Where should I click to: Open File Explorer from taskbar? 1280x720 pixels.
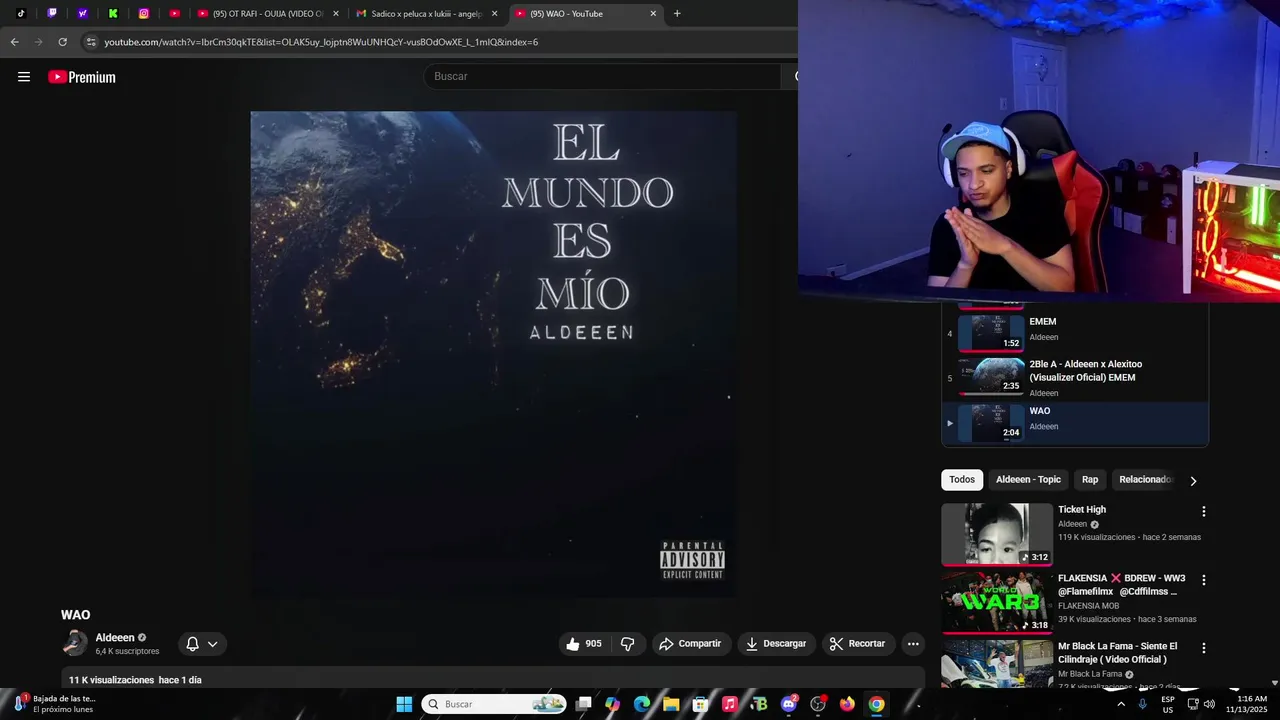671,704
